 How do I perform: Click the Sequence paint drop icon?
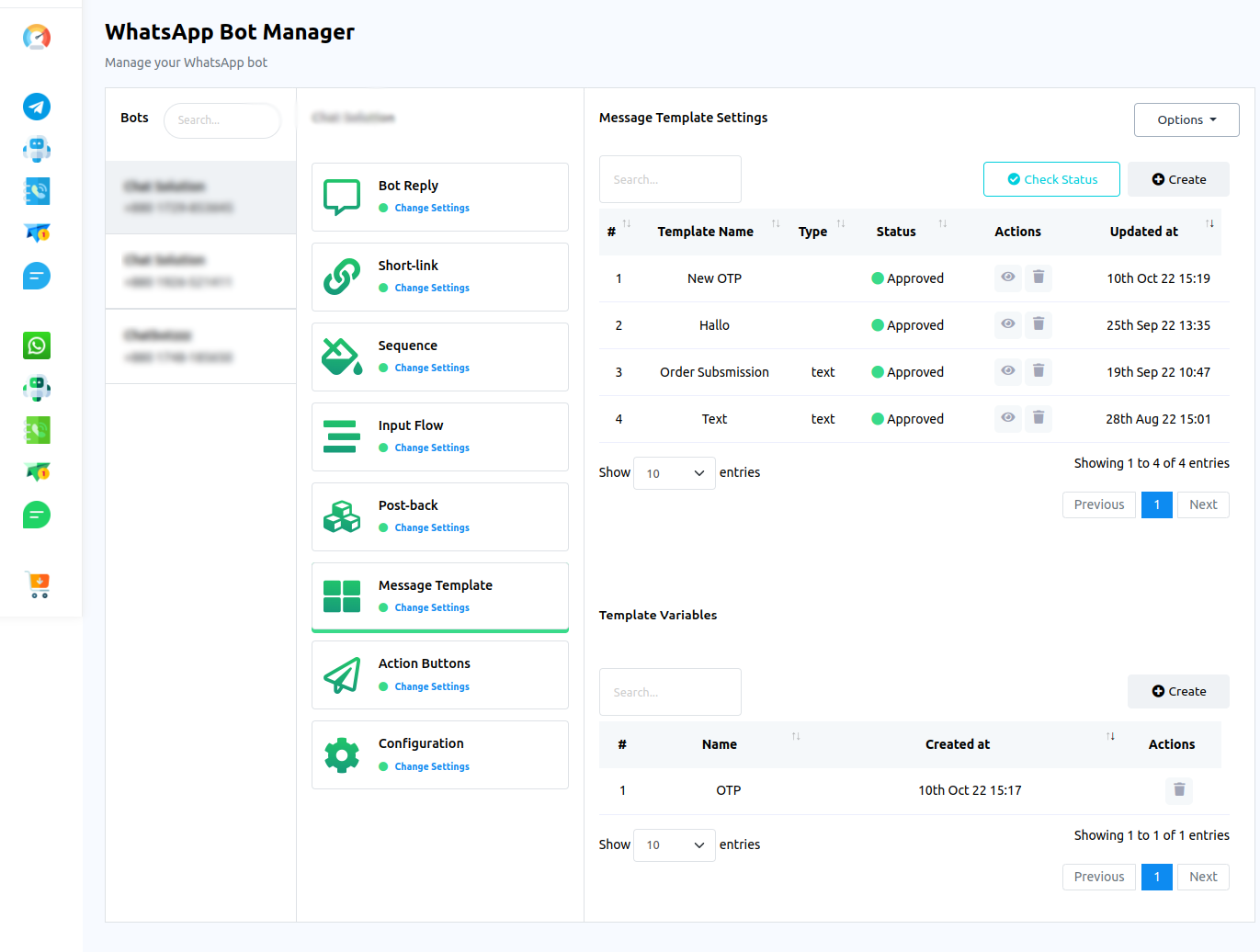pyautogui.click(x=341, y=357)
